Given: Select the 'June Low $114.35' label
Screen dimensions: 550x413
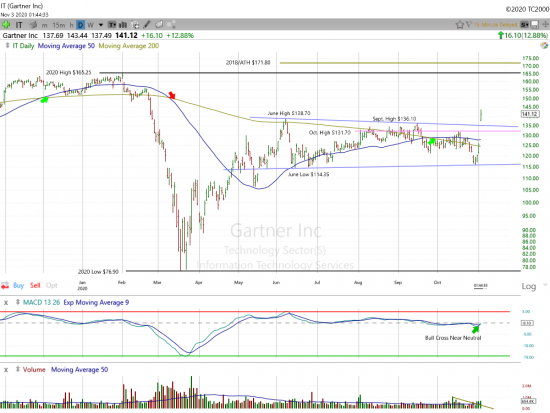Looking at the screenshot, I should point(309,174).
